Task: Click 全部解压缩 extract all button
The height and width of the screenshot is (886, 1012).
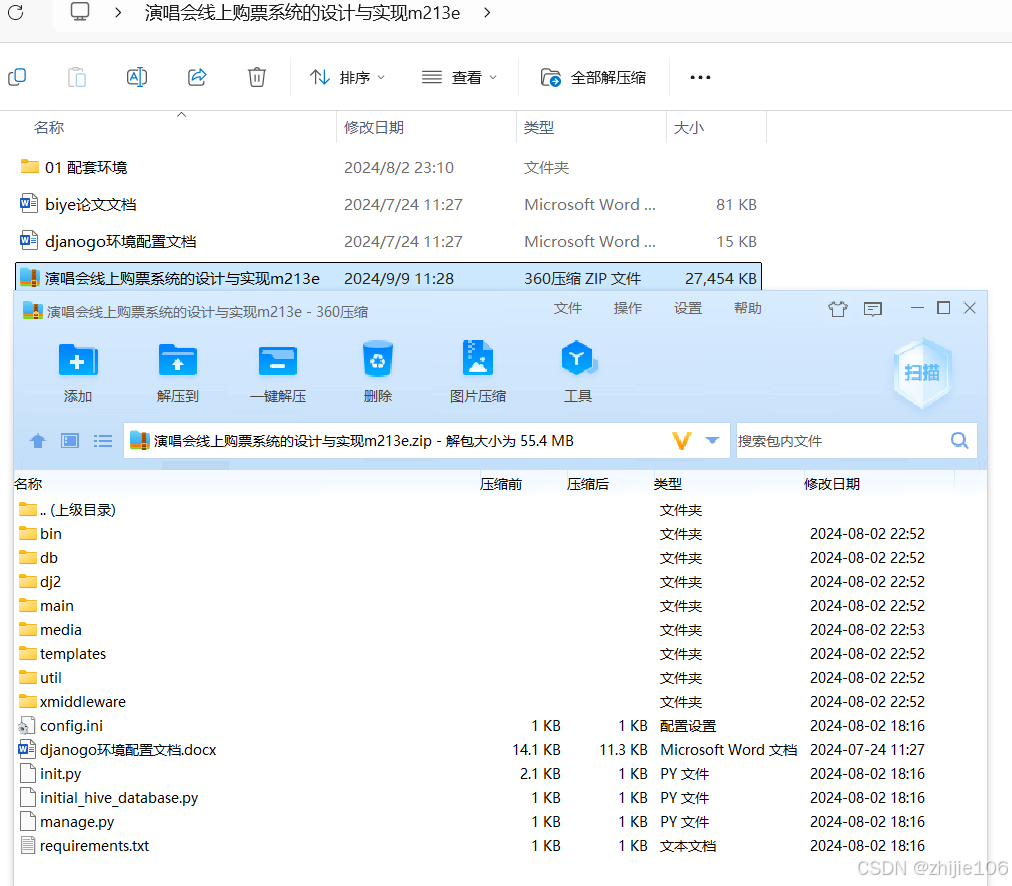Action: tap(593, 77)
